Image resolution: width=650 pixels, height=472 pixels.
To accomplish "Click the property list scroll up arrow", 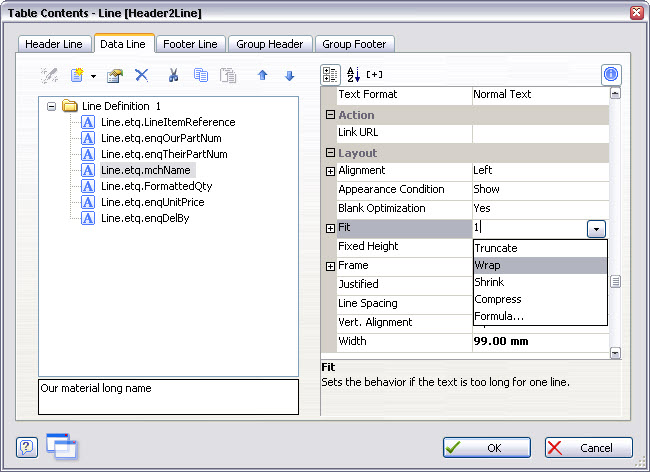I will [x=615, y=94].
